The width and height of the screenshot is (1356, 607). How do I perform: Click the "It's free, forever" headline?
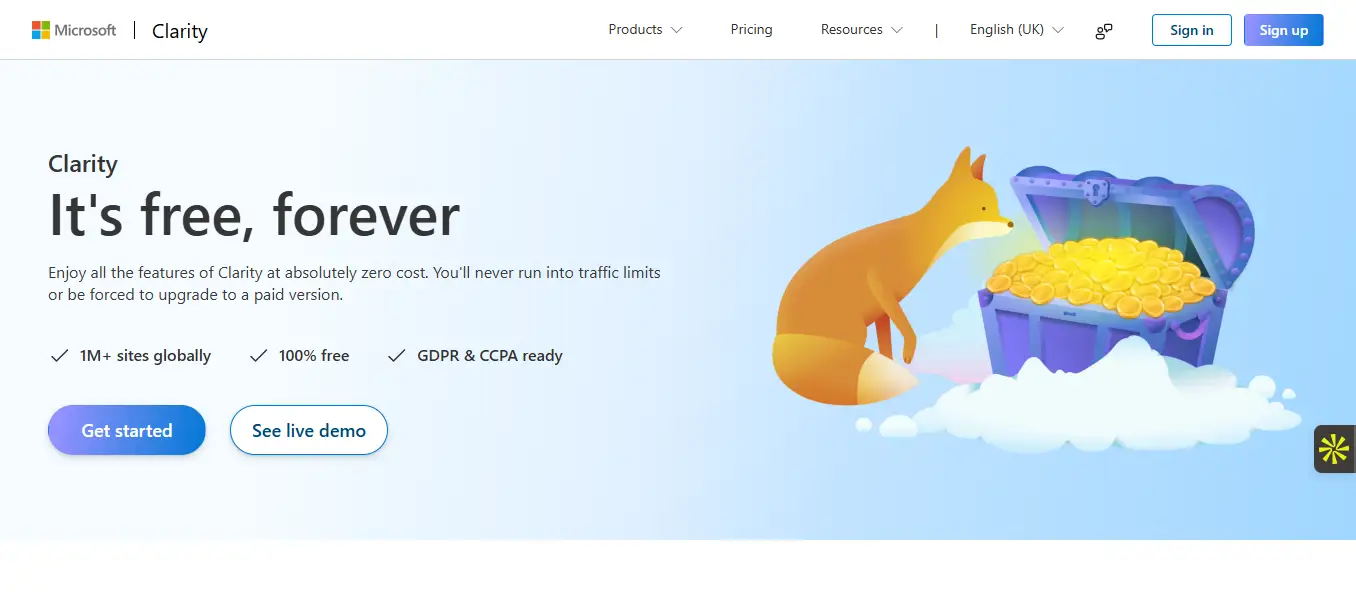[254, 214]
